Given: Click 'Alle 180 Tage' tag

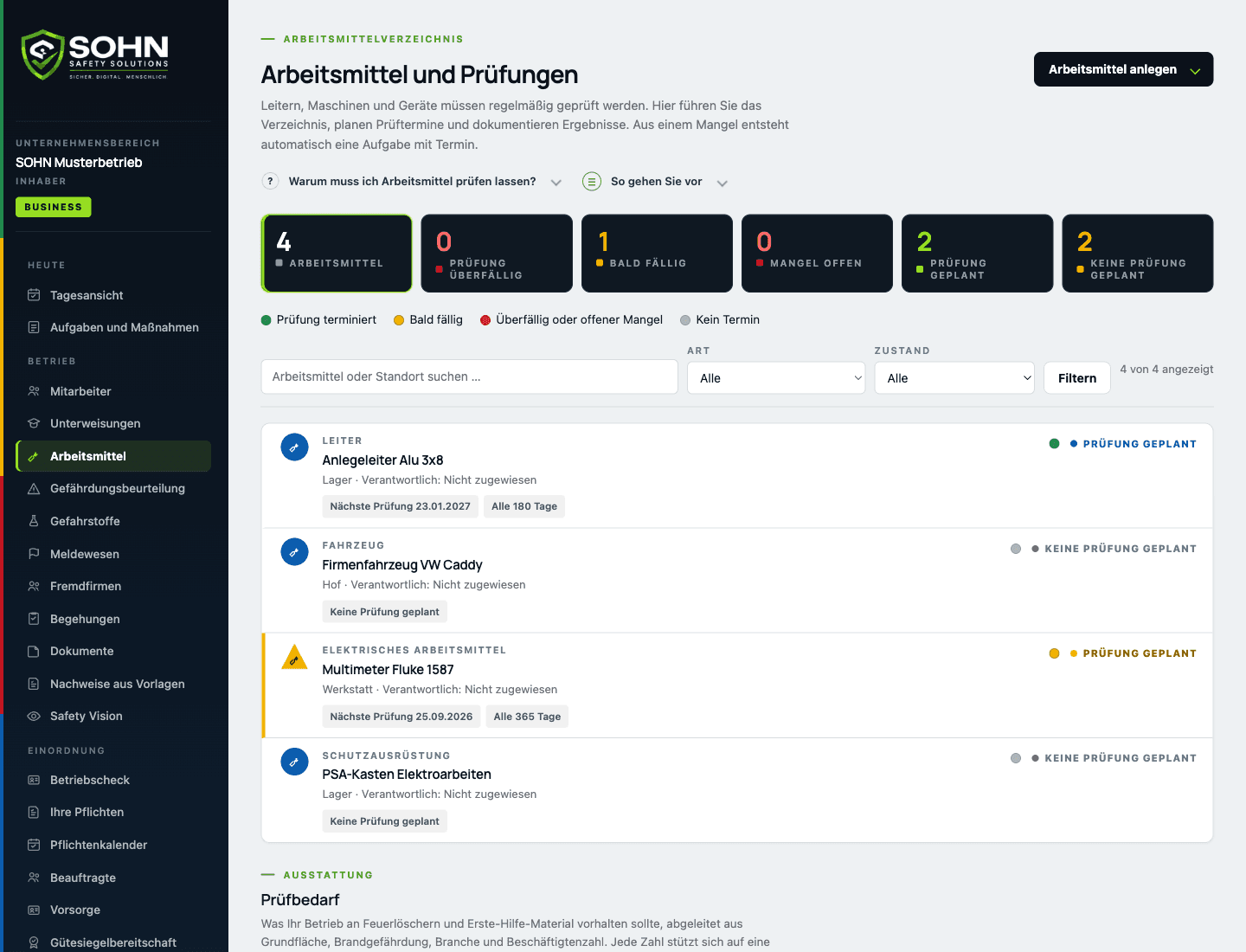Looking at the screenshot, I should point(524,506).
